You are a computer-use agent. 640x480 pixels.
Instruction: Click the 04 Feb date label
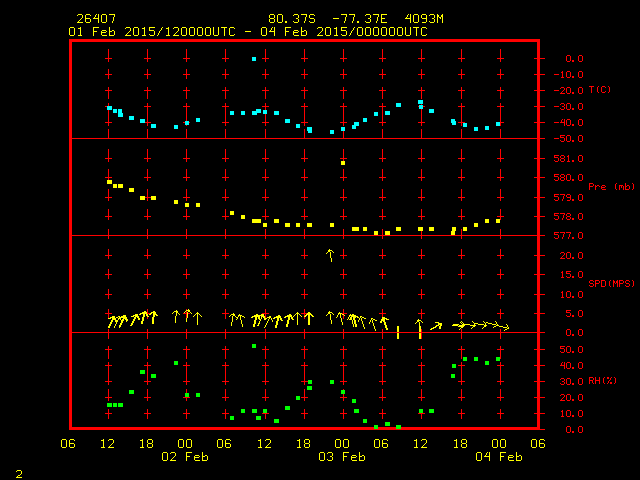click(499, 457)
